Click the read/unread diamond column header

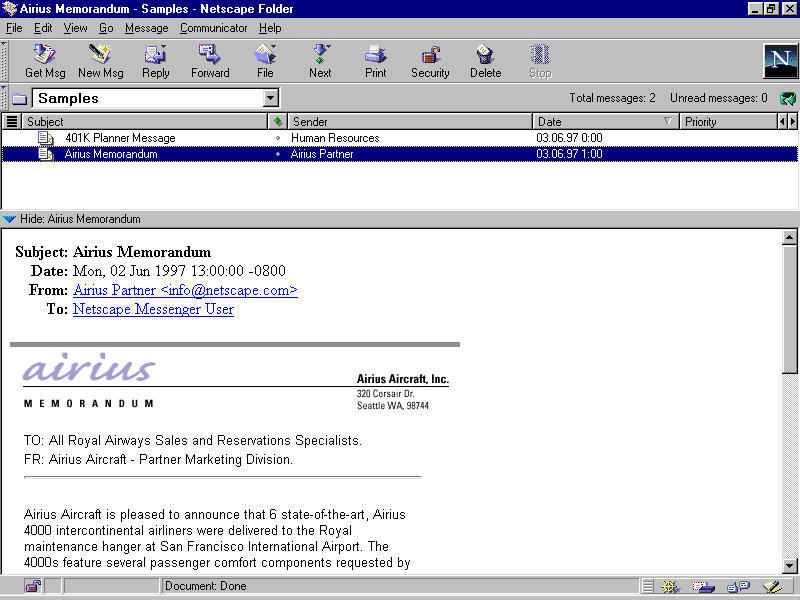278,121
